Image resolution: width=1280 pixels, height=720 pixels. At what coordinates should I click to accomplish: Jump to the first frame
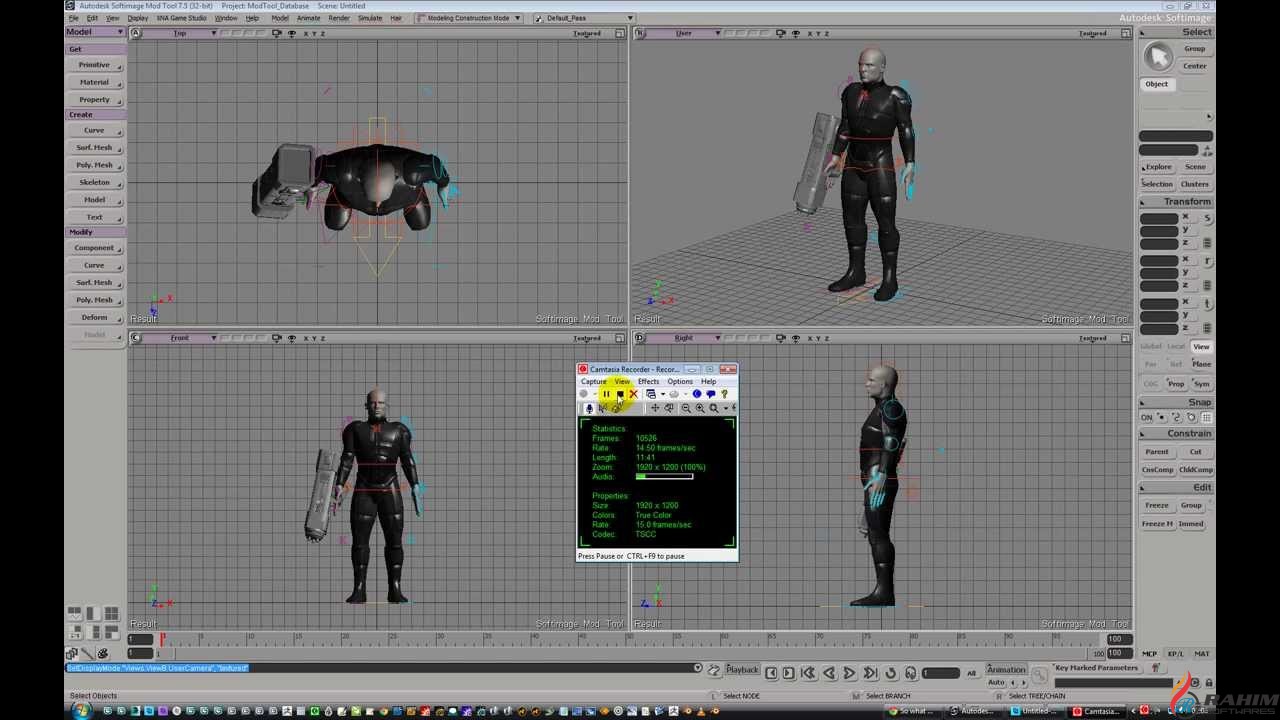807,673
